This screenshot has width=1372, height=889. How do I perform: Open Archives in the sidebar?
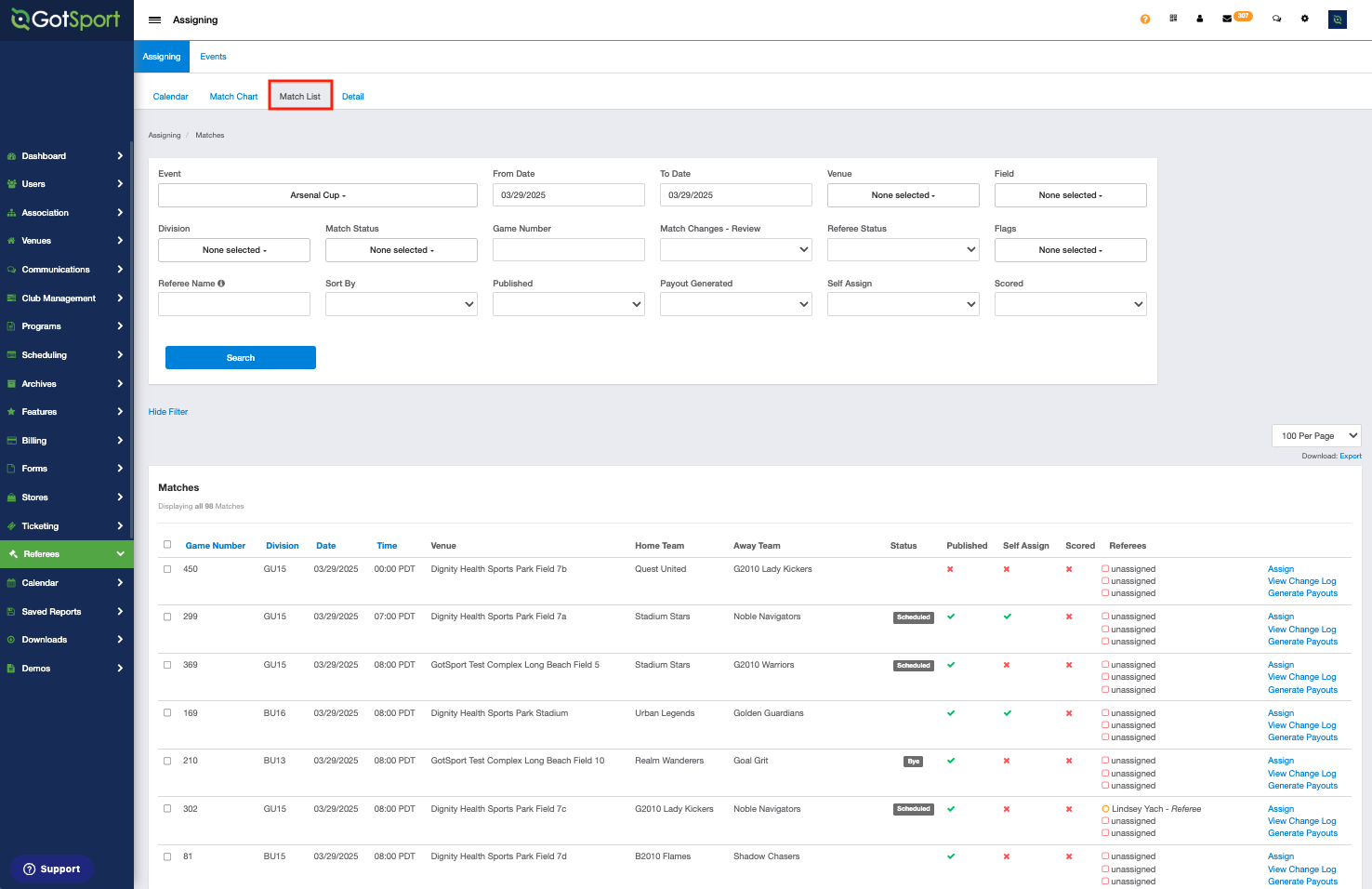67,384
